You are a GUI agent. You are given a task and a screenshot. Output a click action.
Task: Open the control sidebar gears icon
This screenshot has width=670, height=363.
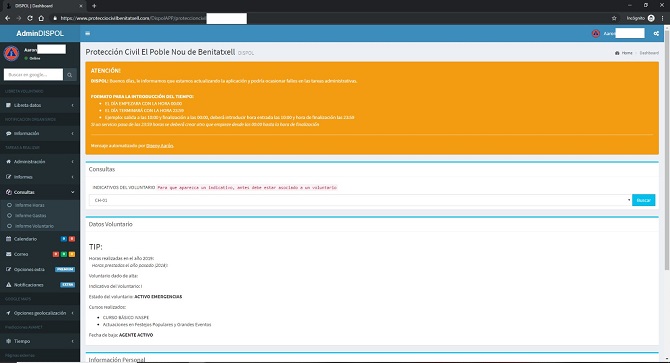656,33
